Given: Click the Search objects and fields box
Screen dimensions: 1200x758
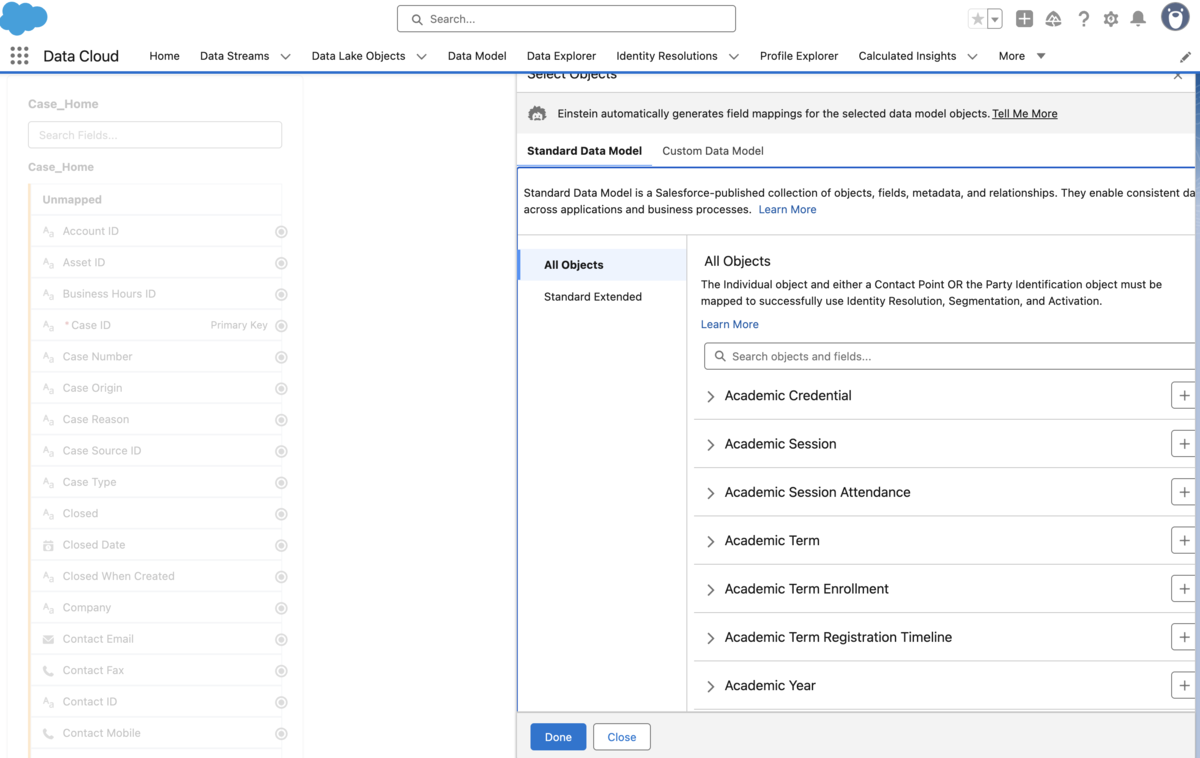Looking at the screenshot, I should pos(950,356).
